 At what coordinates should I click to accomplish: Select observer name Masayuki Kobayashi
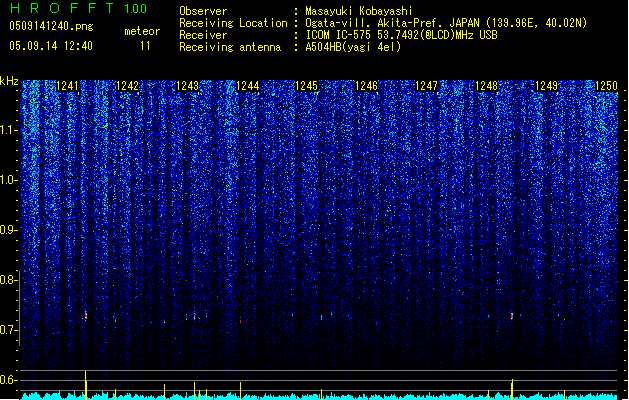[359, 11]
